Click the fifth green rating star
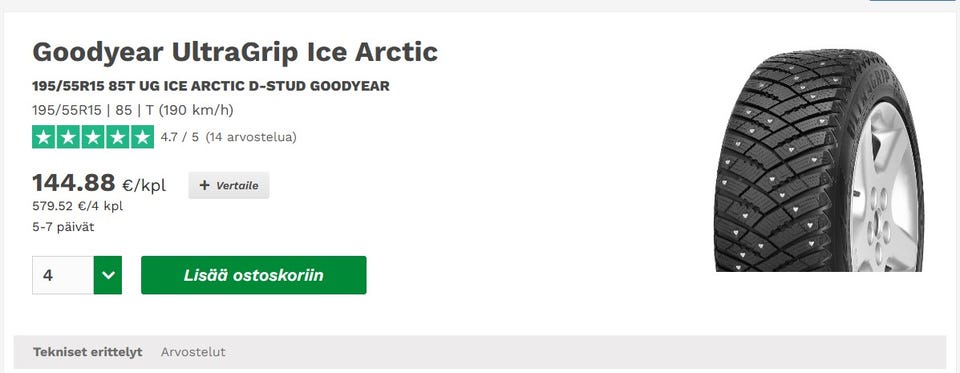 pos(143,137)
